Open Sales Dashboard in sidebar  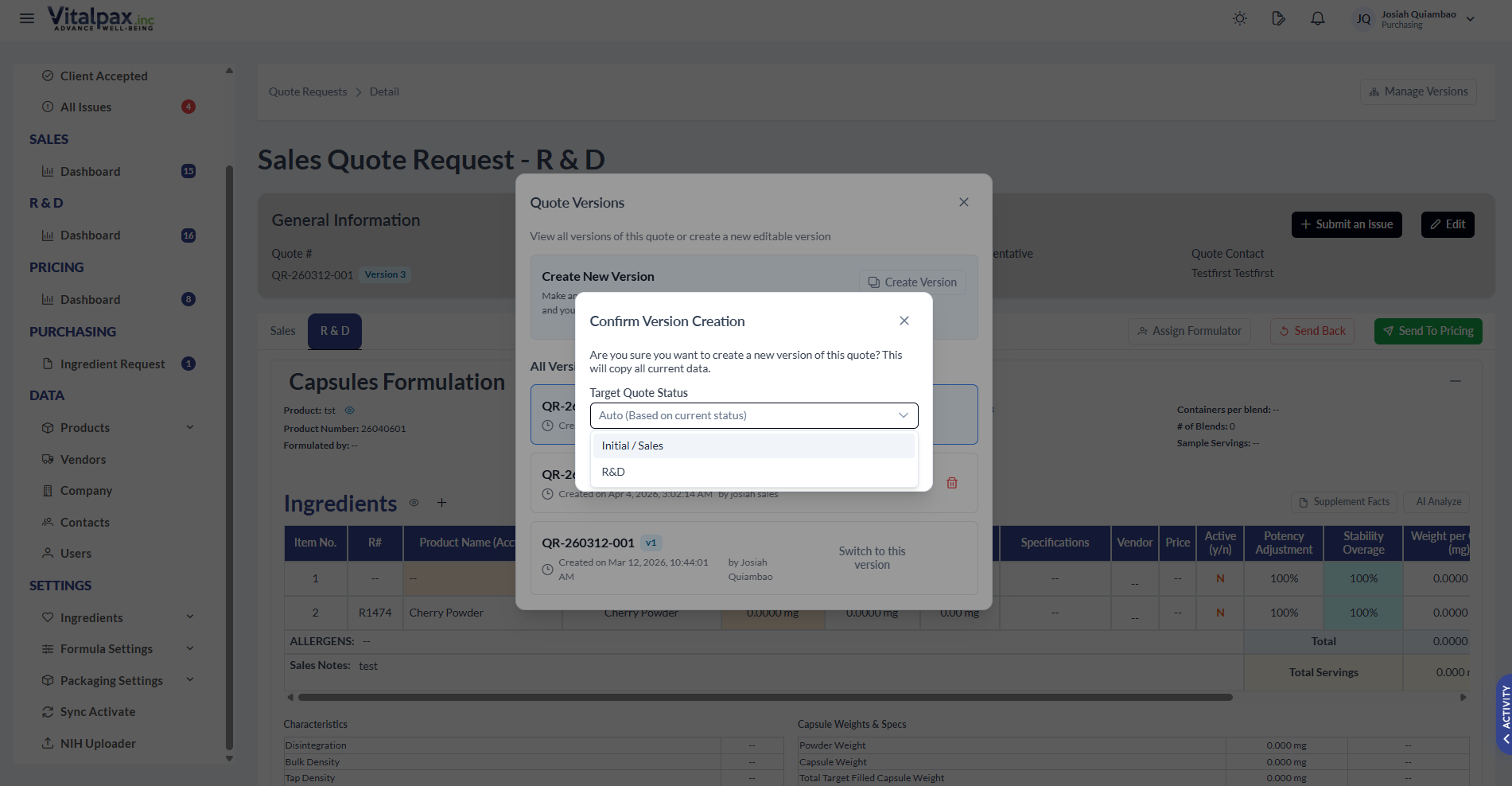pyautogui.click(x=90, y=171)
